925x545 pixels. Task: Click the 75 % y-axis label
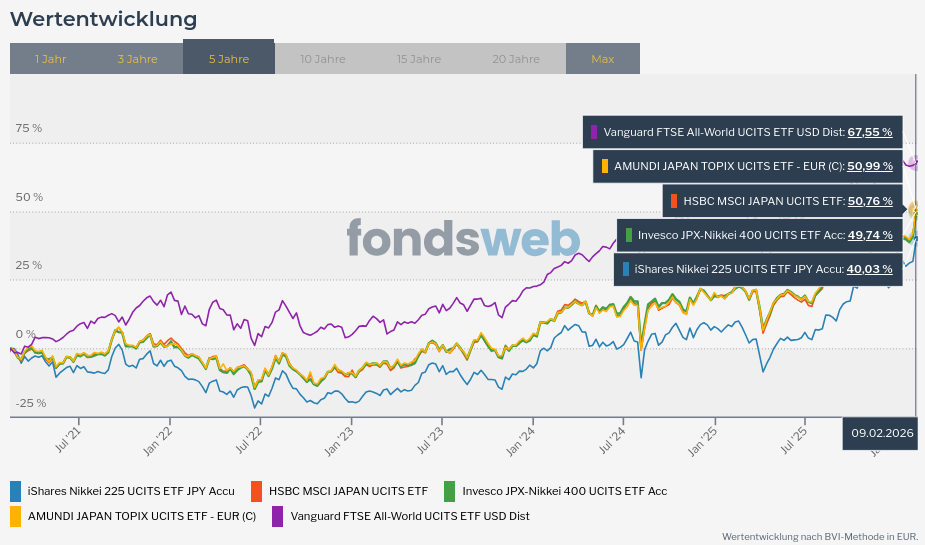pyautogui.click(x=29, y=129)
